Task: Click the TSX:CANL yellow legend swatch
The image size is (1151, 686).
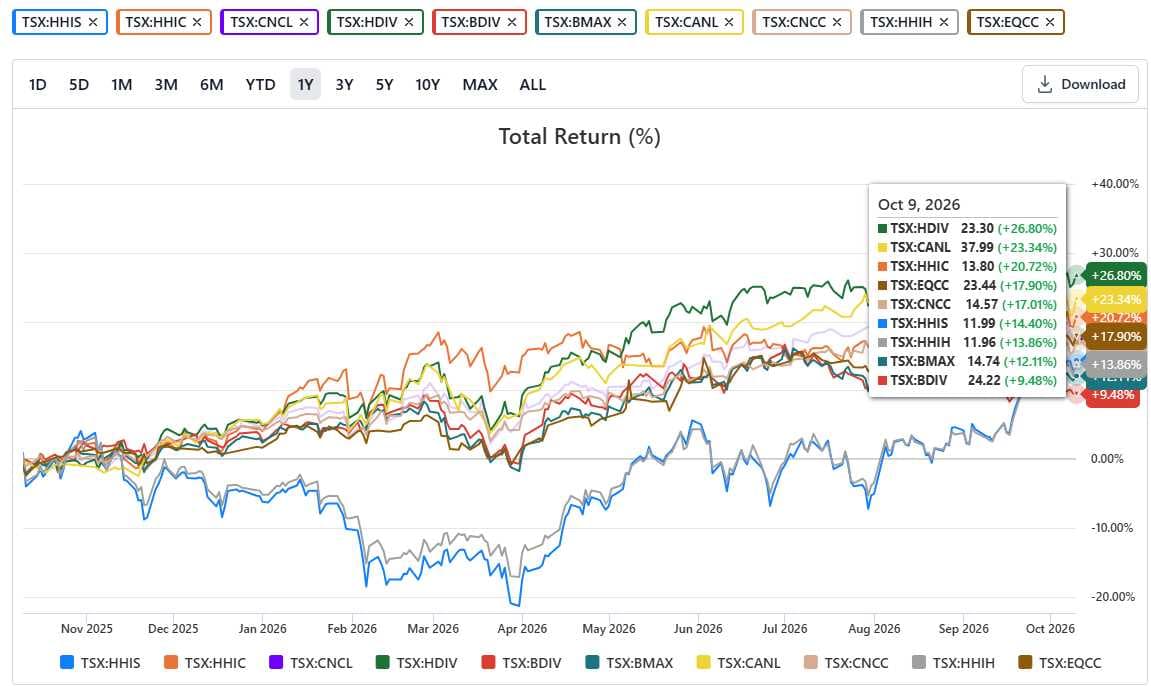Action: [703, 663]
